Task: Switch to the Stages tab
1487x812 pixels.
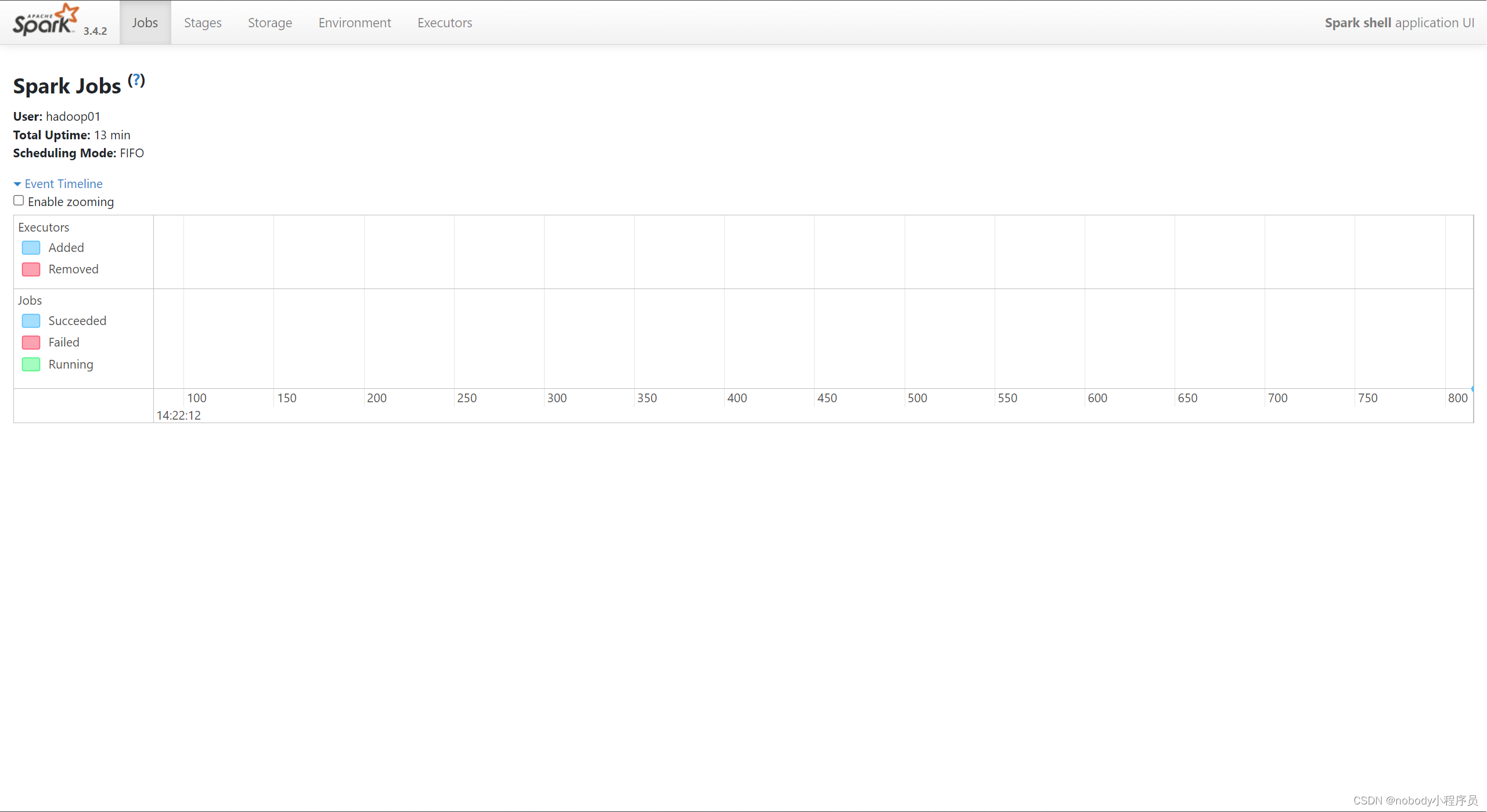Action: click(203, 23)
